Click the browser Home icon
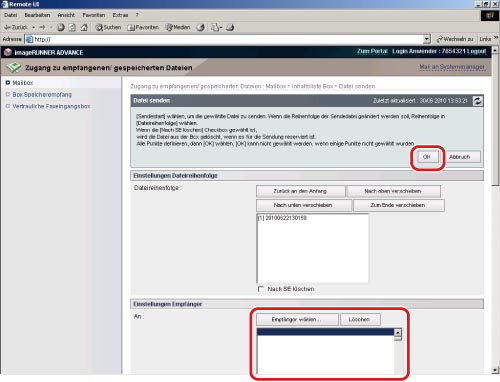 84,27
